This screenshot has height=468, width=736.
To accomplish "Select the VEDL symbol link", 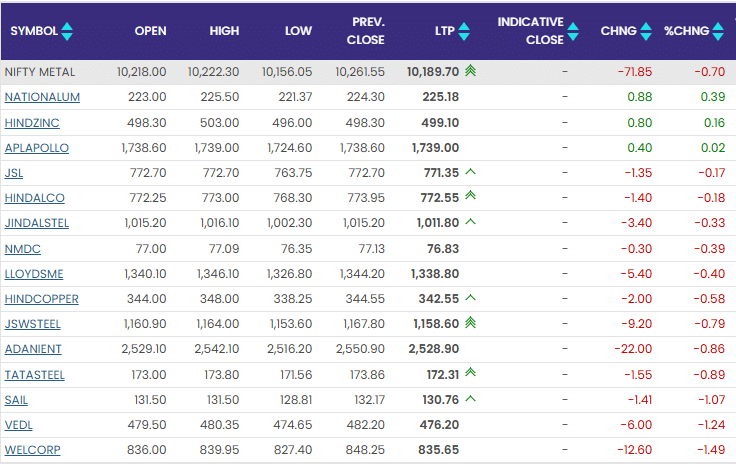I will [19, 424].
